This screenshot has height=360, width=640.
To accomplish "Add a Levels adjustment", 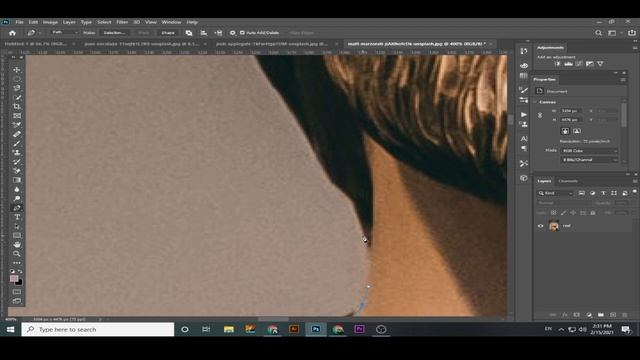I will point(568,64).
